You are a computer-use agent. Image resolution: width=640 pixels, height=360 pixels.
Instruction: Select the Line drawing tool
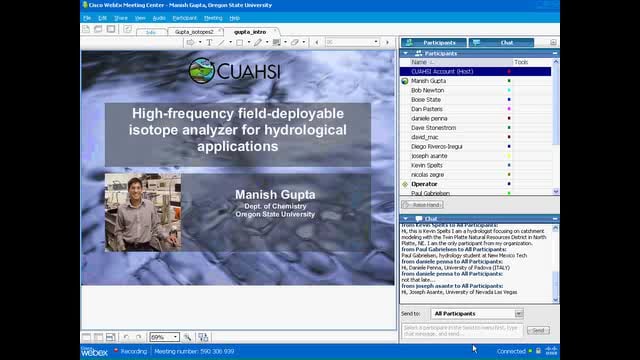[221, 42]
